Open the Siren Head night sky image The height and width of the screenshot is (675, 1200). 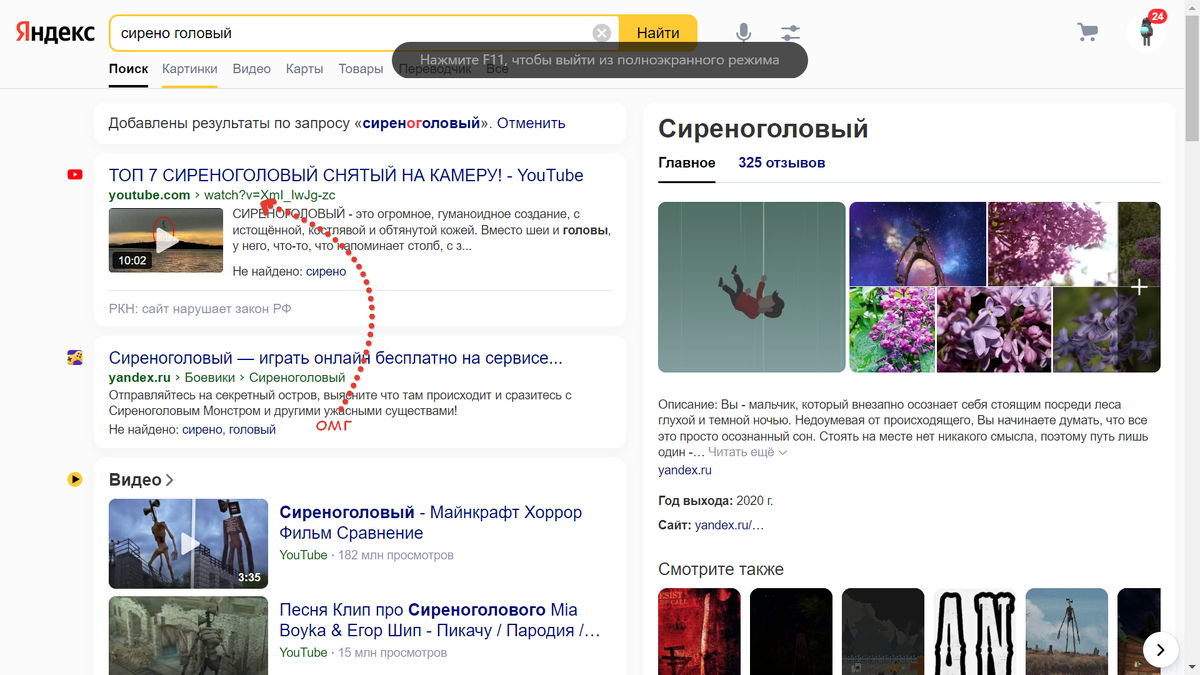917,243
